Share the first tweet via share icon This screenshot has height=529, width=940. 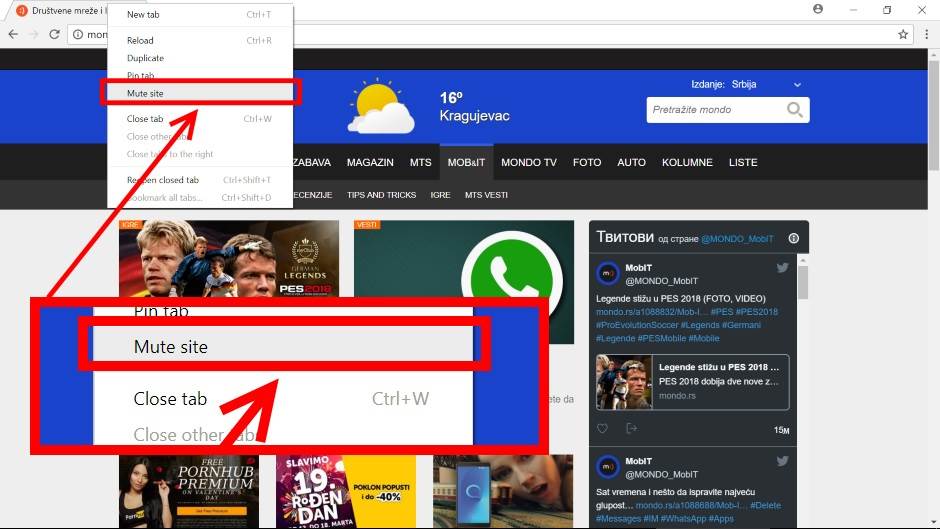pyautogui.click(x=631, y=429)
